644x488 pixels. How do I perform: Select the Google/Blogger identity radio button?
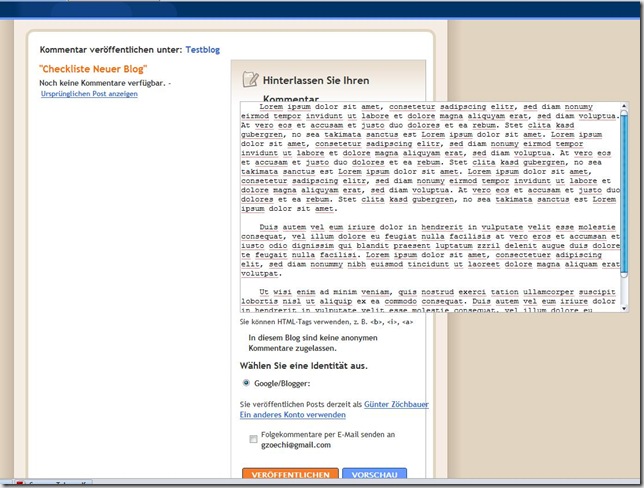pos(246,383)
